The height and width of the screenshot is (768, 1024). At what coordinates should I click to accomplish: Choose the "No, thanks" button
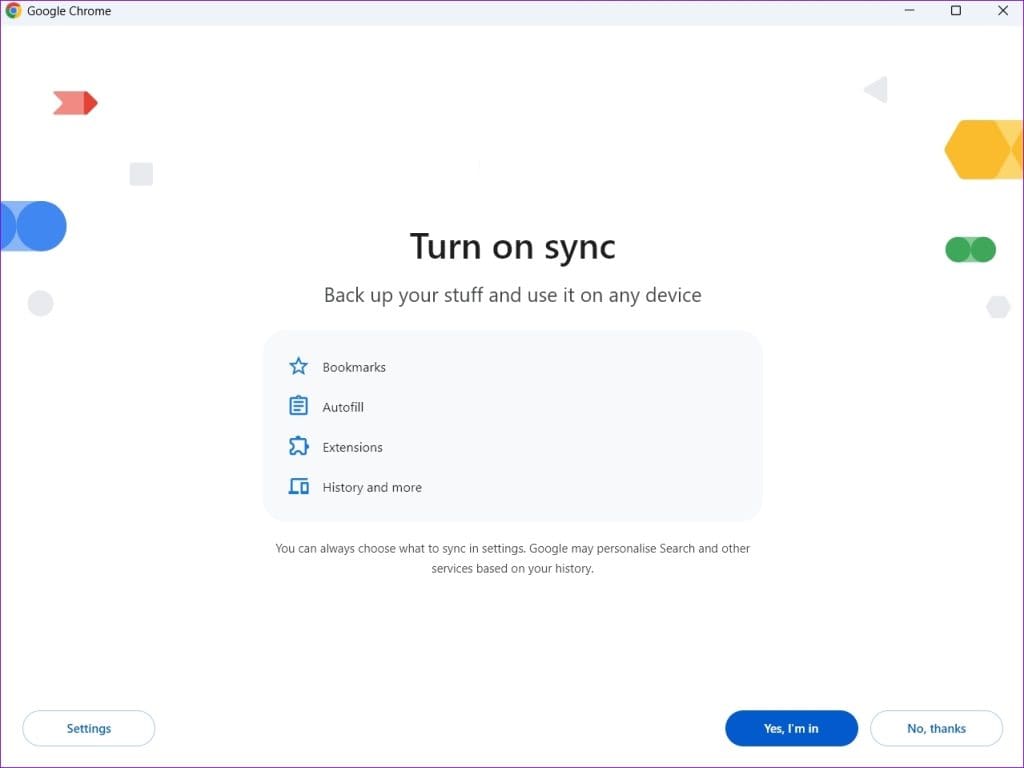coord(936,728)
